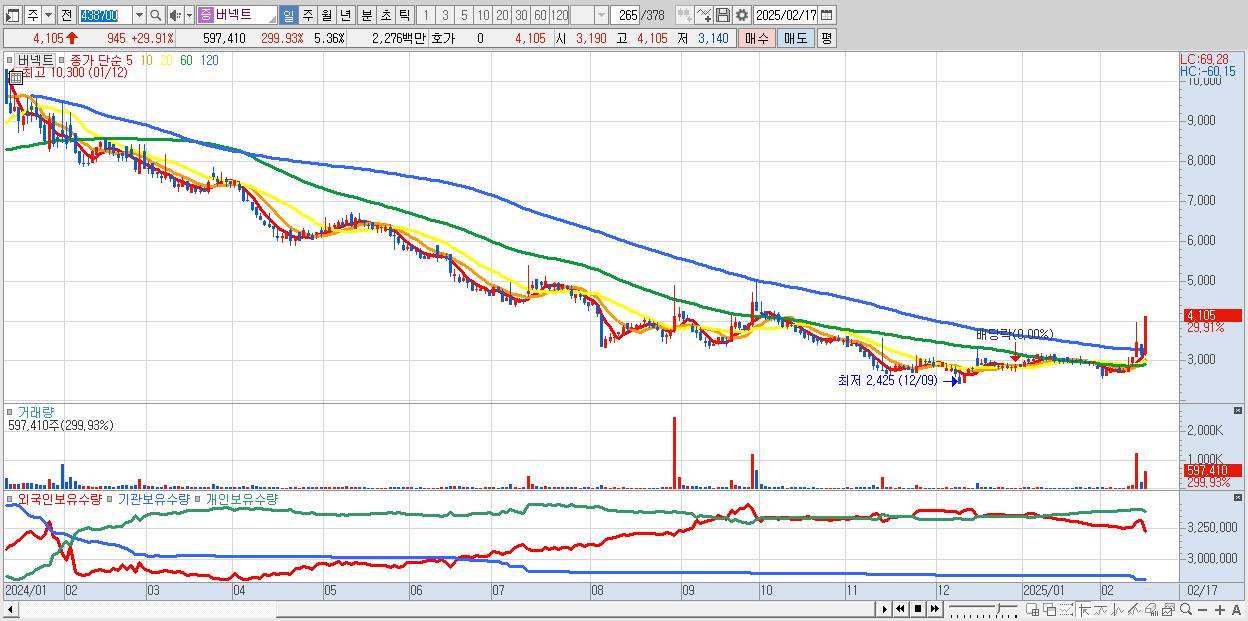Choose interval 120 in period toolbar
This screenshot has width=1248, height=621.
click(x=560, y=15)
